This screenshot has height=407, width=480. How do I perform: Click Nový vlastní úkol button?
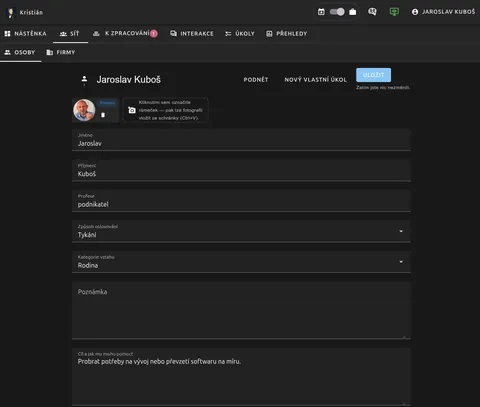point(315,80)
